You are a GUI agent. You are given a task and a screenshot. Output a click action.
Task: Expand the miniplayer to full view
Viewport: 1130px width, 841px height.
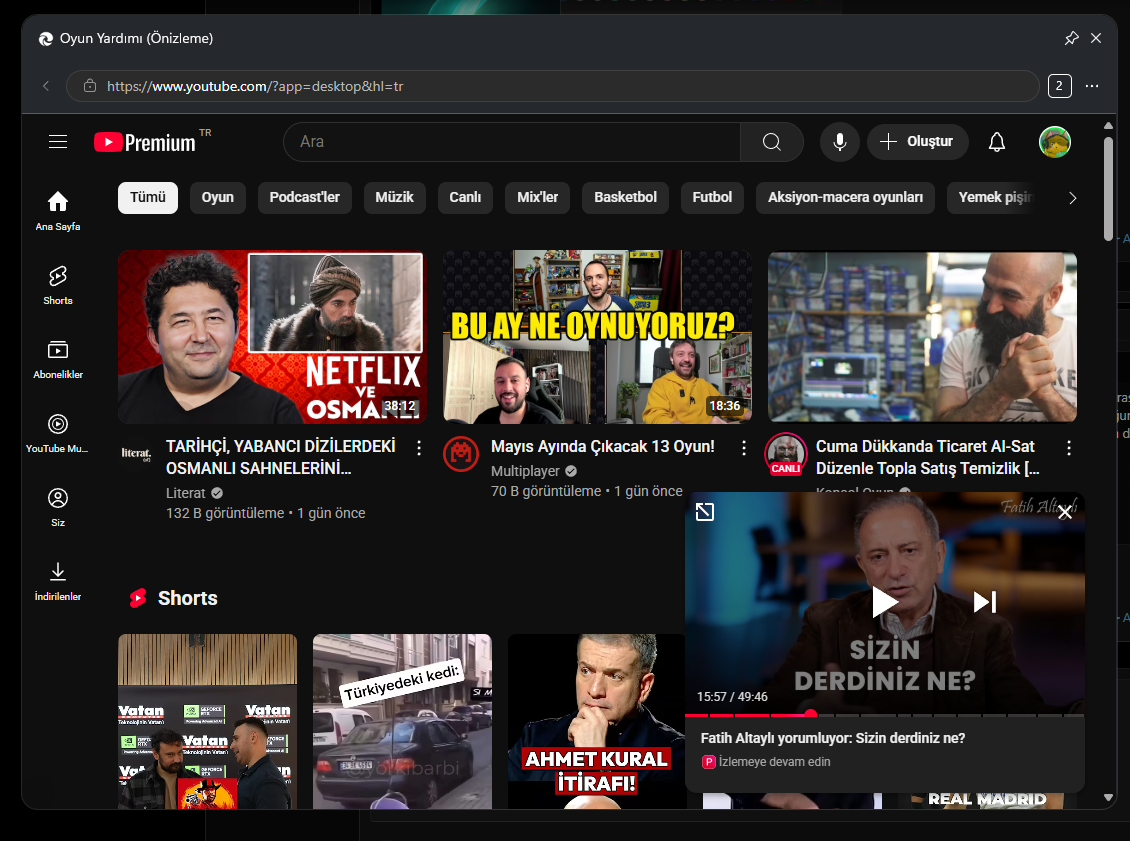[x=705, y=512]
